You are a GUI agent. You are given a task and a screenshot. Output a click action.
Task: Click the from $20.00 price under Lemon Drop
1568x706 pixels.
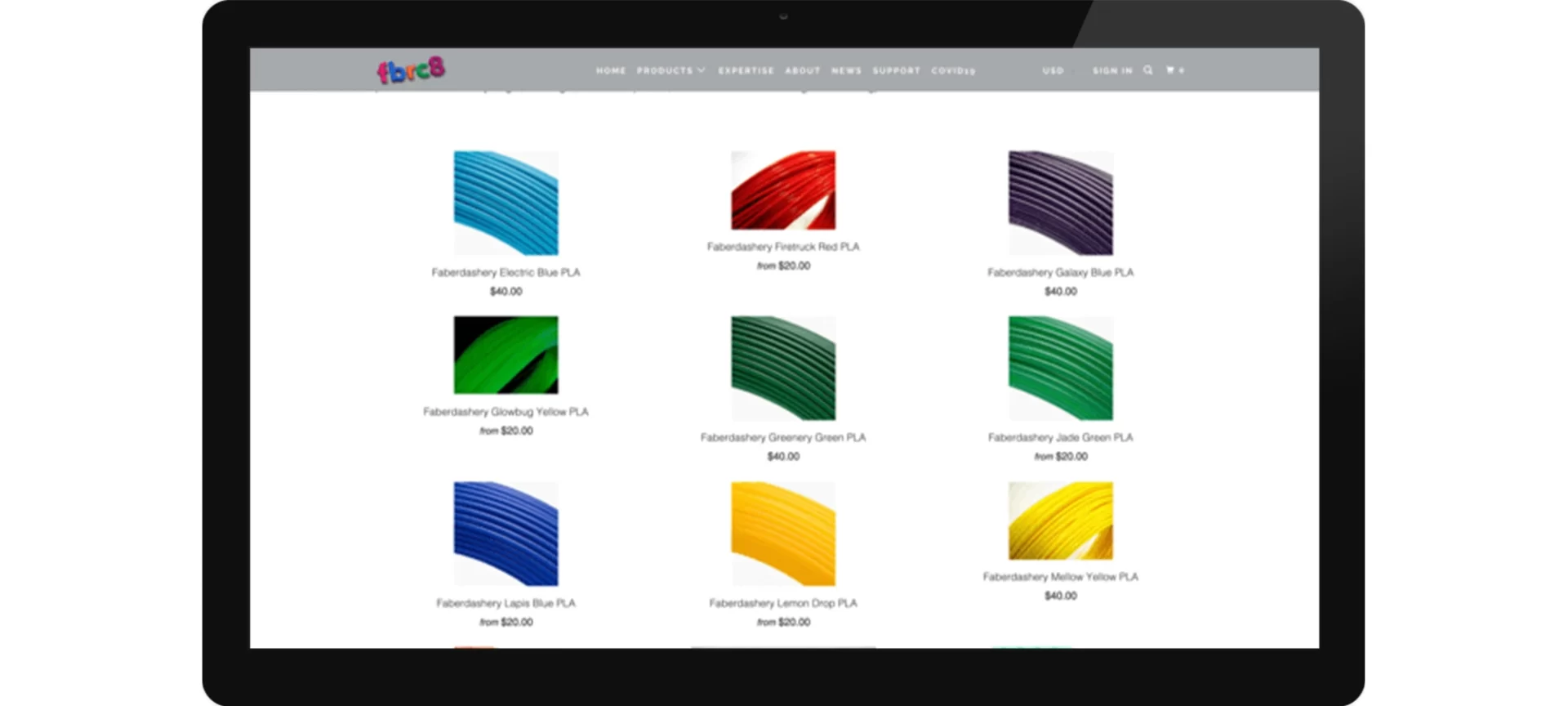pyautogui.click(x=783, y=622)
